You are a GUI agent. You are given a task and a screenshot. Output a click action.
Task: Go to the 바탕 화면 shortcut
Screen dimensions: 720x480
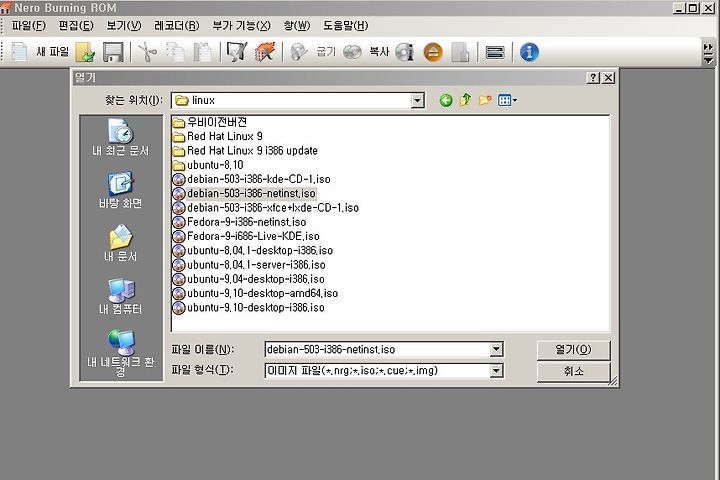121,190
